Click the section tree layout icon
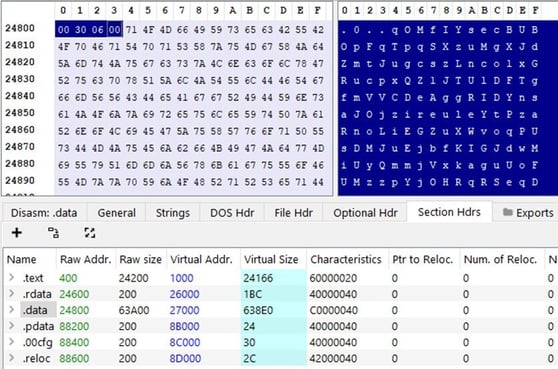This screenshot has width=558, height=369. 54,233
